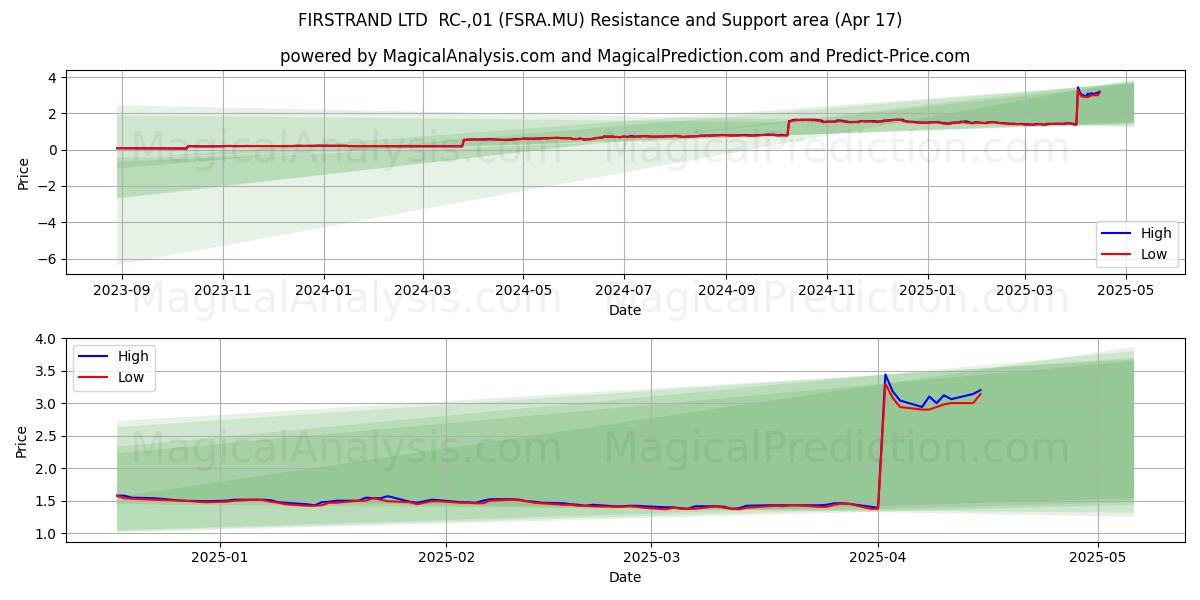This screenshot has height=600, width=1200.
Task: Click the '2024-01' top axis label
Action: point(324,290)
